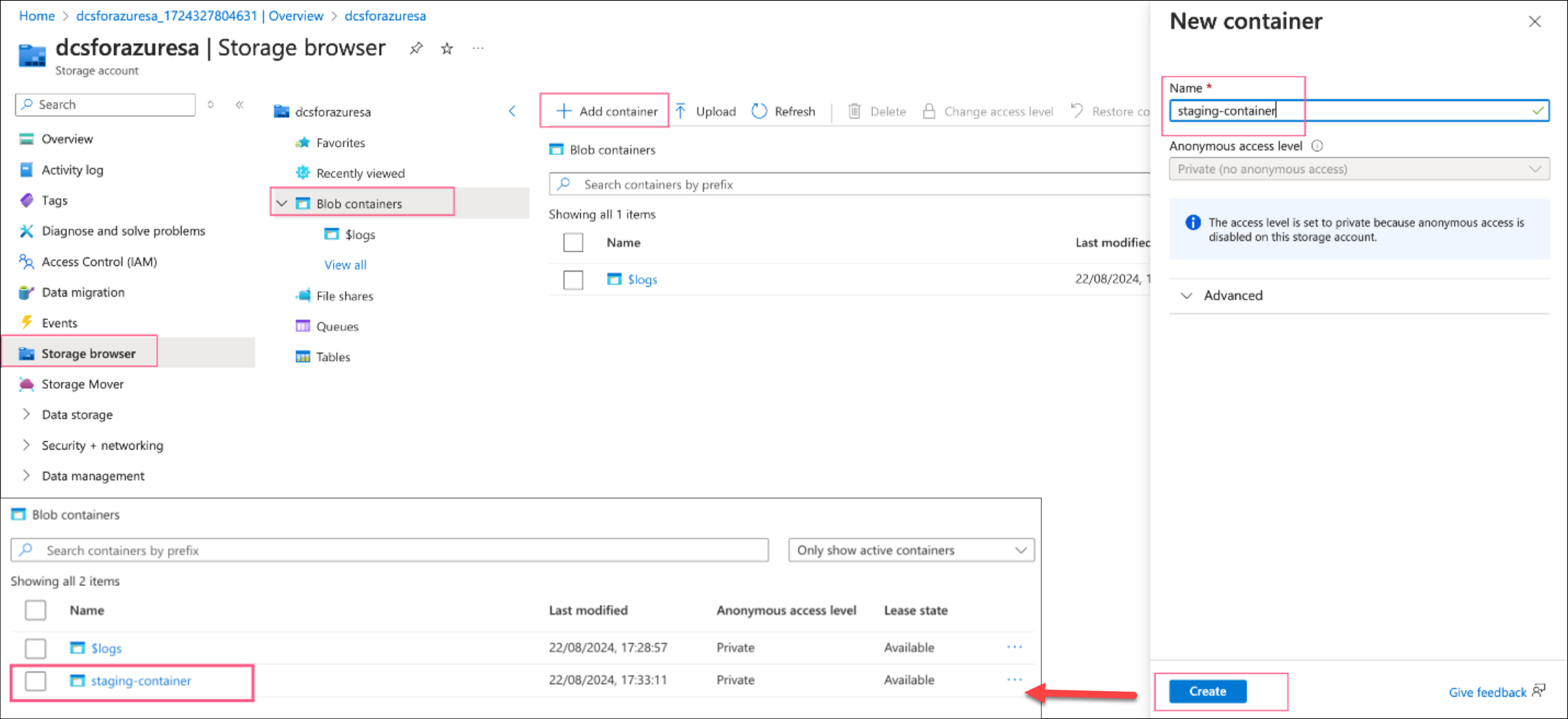Collapse the left navigation menu

coord(239,105)
